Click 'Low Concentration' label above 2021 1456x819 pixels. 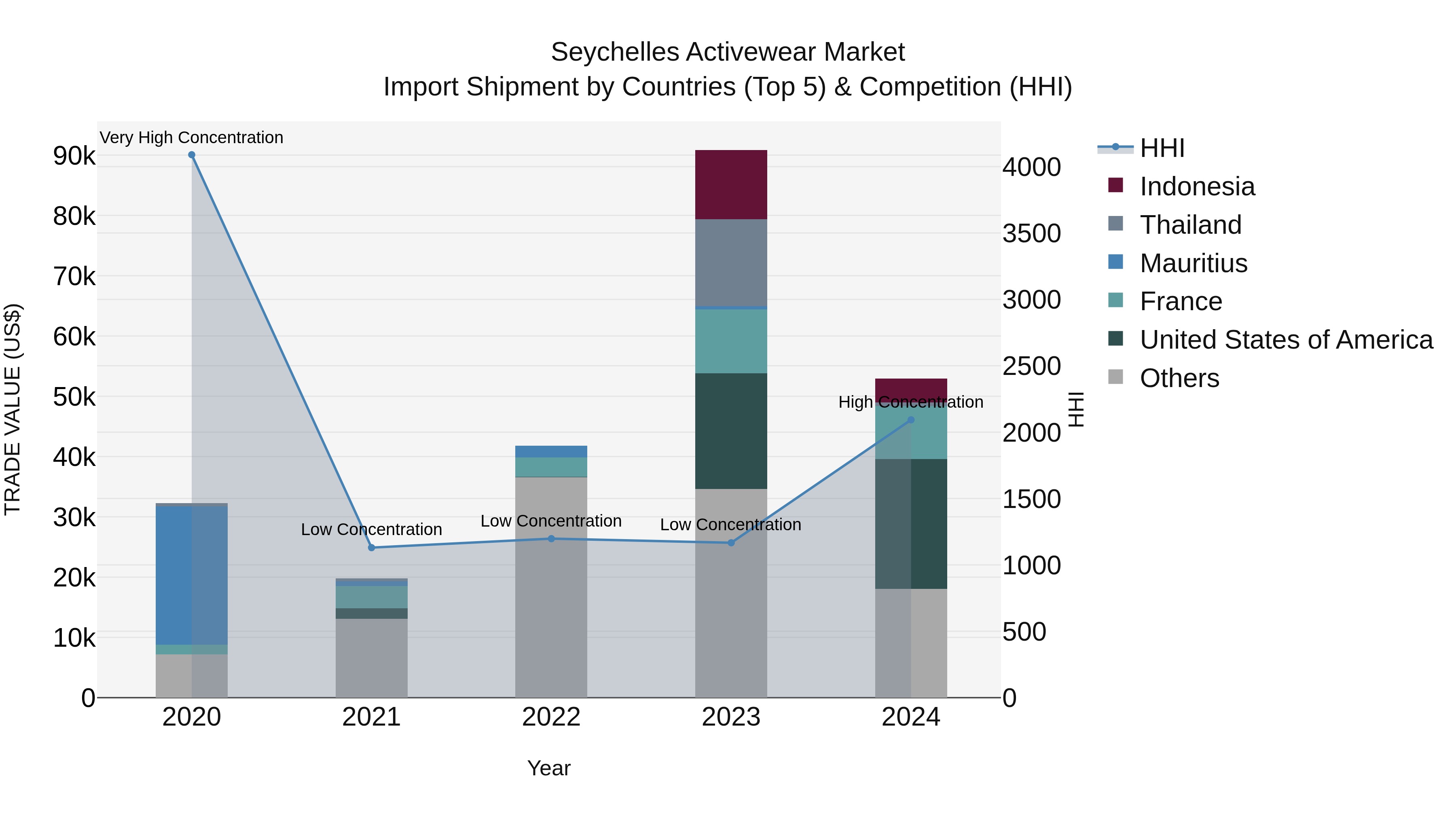[x=371, y=529]
